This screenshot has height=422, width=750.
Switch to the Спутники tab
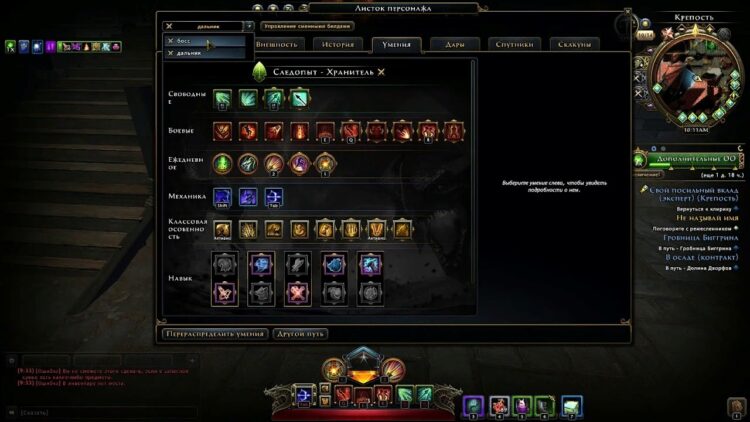click(x=514, y=44)
